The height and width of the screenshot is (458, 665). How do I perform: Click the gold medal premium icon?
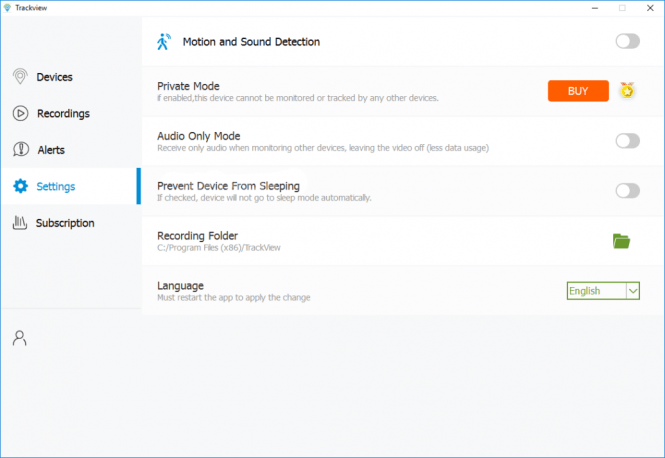[627, 90]
